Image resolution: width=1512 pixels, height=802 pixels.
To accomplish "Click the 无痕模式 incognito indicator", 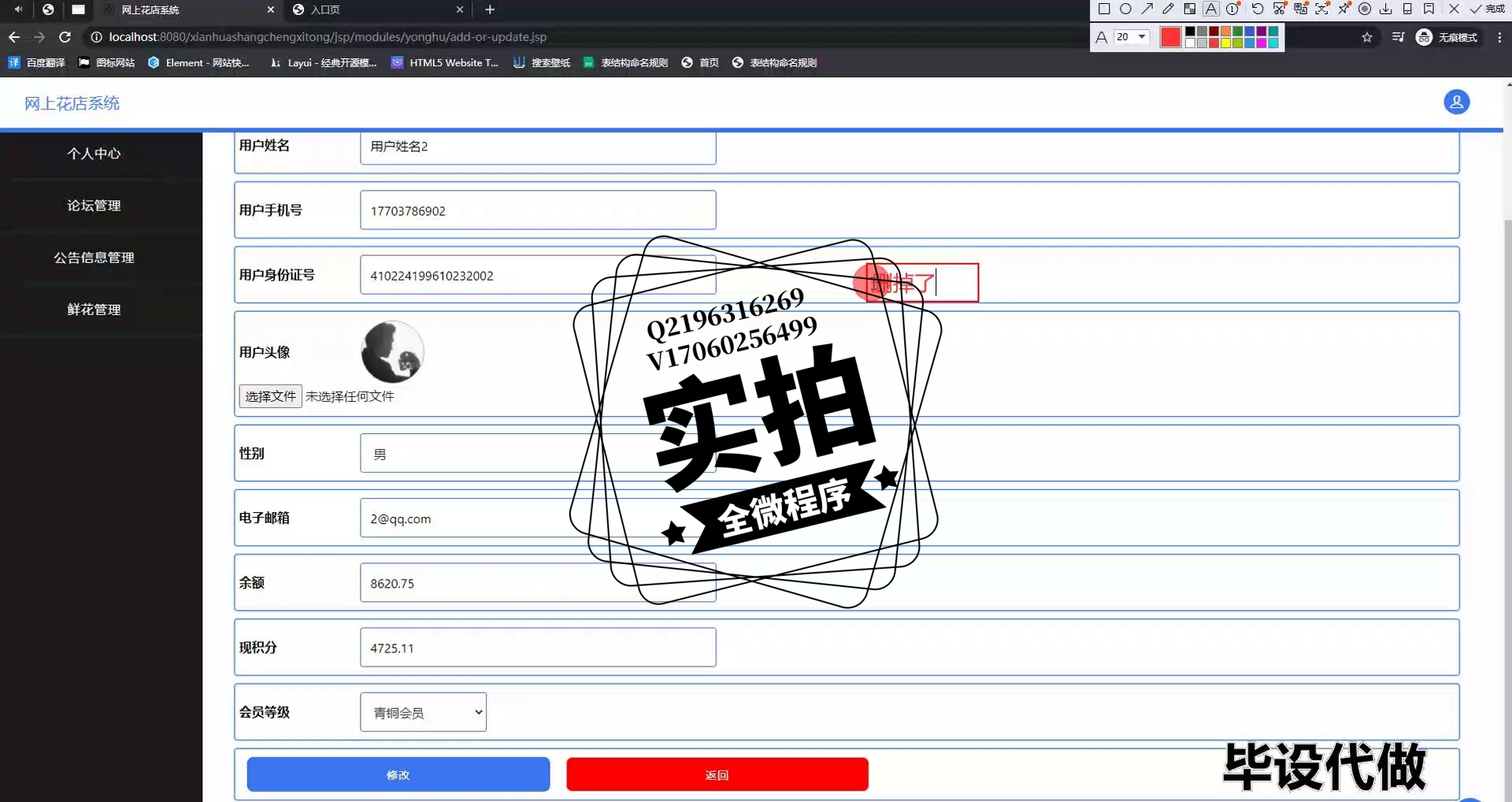I will (1447, 37).
